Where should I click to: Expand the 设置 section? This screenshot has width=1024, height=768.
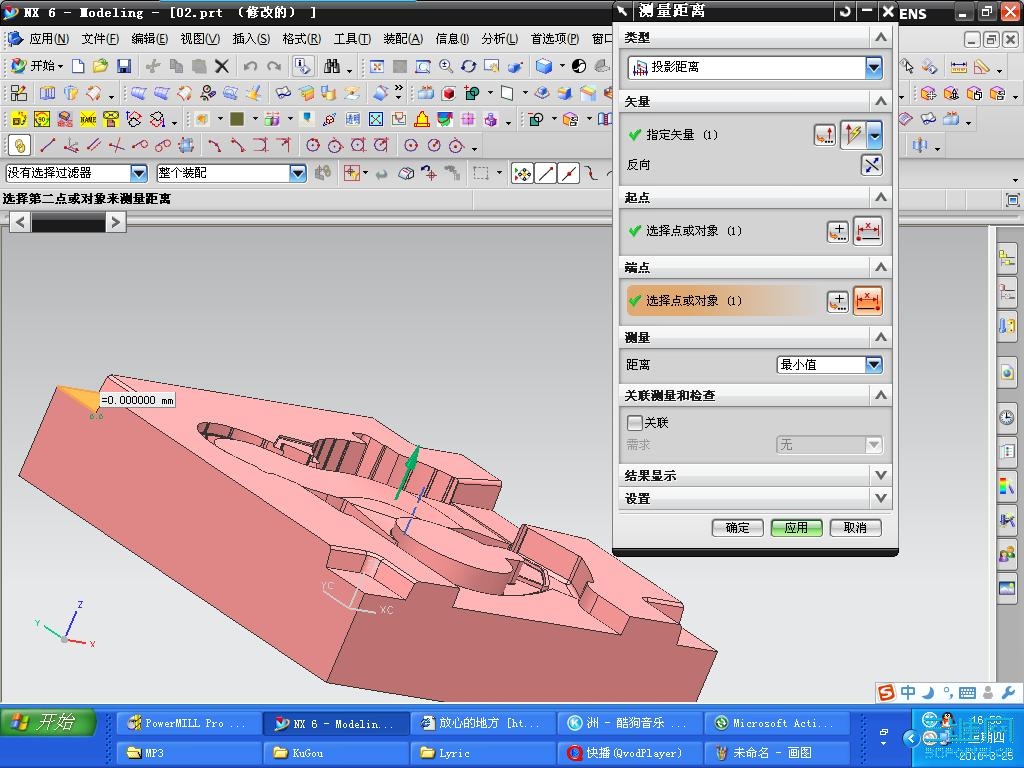(x=881, y=498)
